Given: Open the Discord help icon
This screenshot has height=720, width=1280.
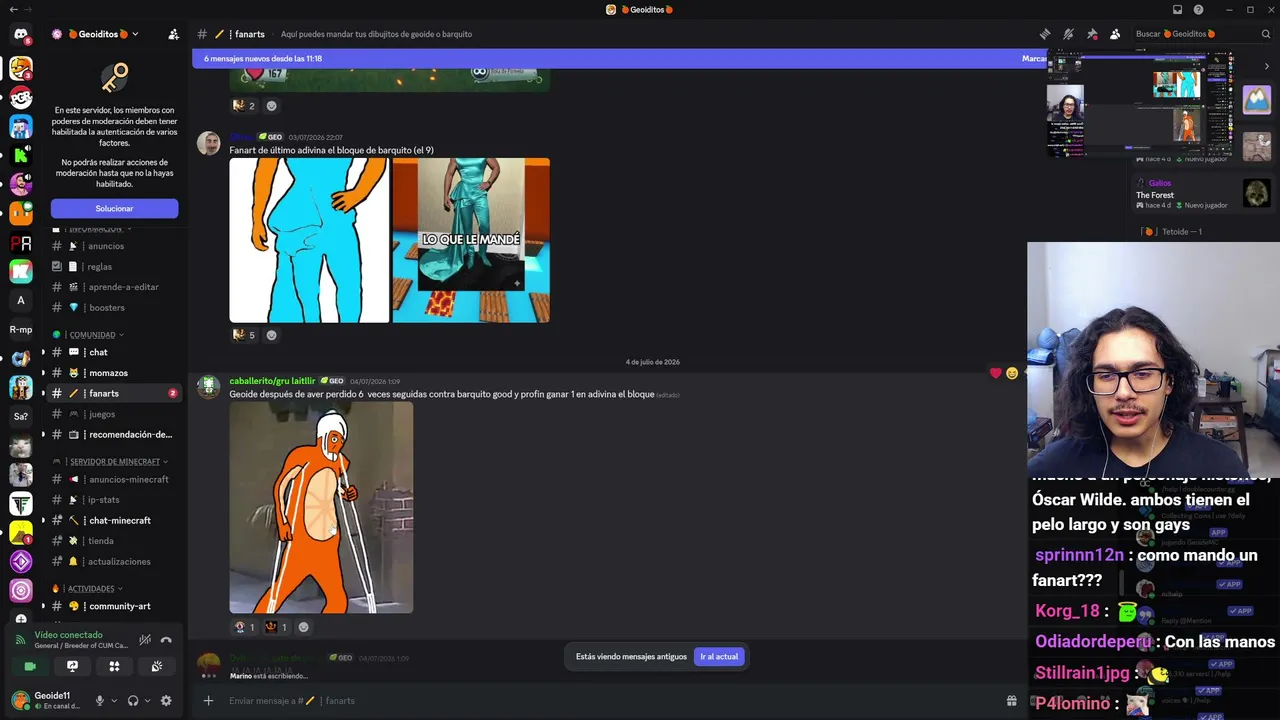Looking at the screenshot, I should [x=1199, y=10].
